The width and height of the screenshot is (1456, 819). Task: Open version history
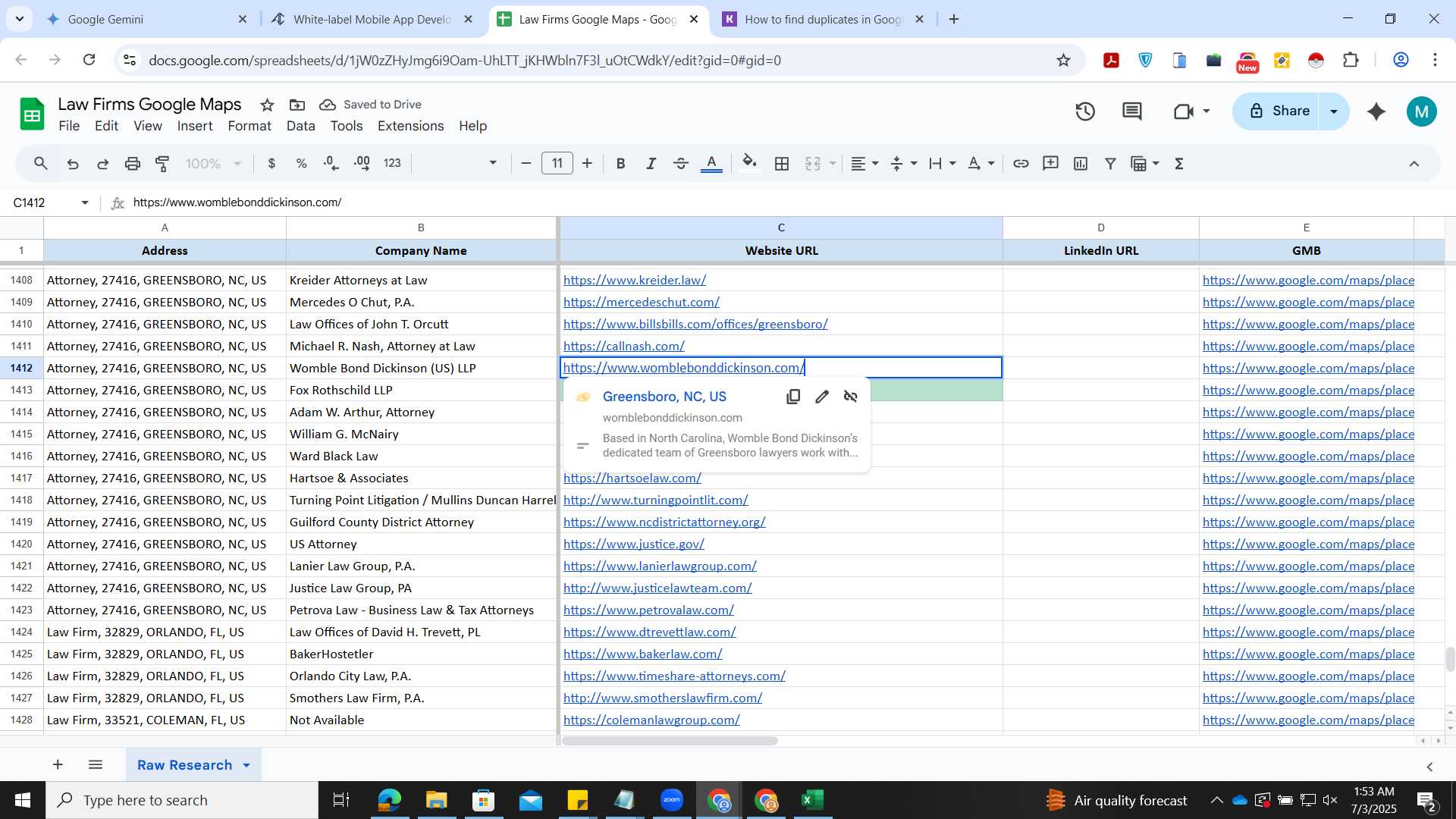point(1085,111)
